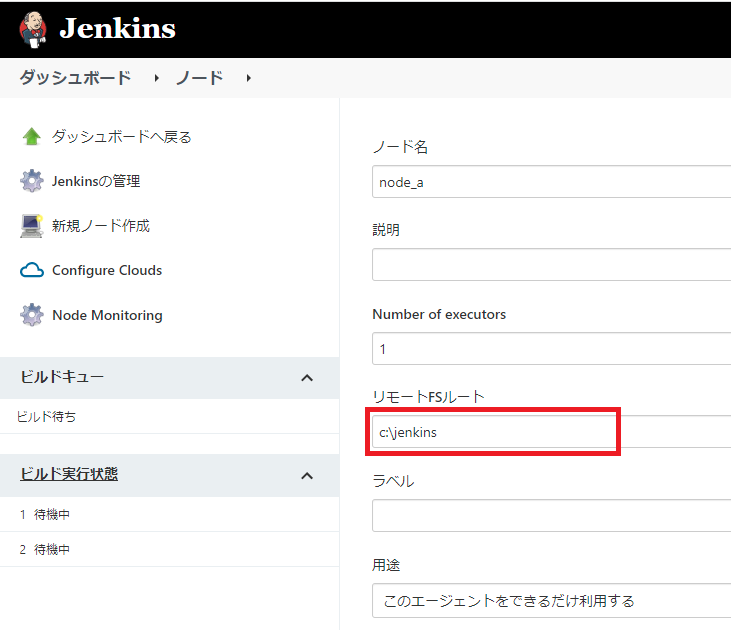Click the リモートFSルート field with c:\jenkins
Image resolution: width=731 pixels, height=630 pixels.
click(552, 432)
